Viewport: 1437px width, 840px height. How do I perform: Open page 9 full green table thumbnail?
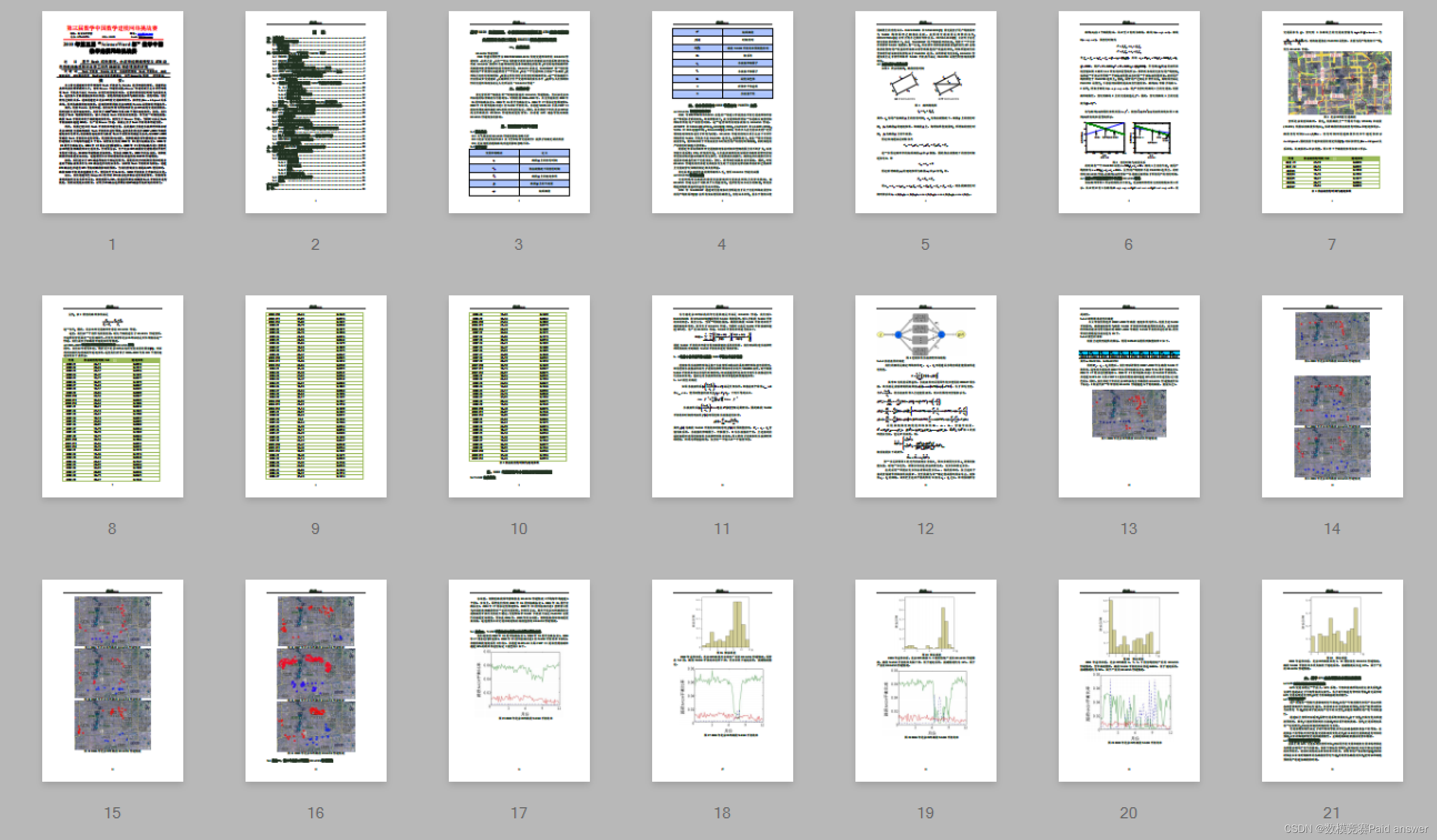pyautogui.click(x=316, y=396)
